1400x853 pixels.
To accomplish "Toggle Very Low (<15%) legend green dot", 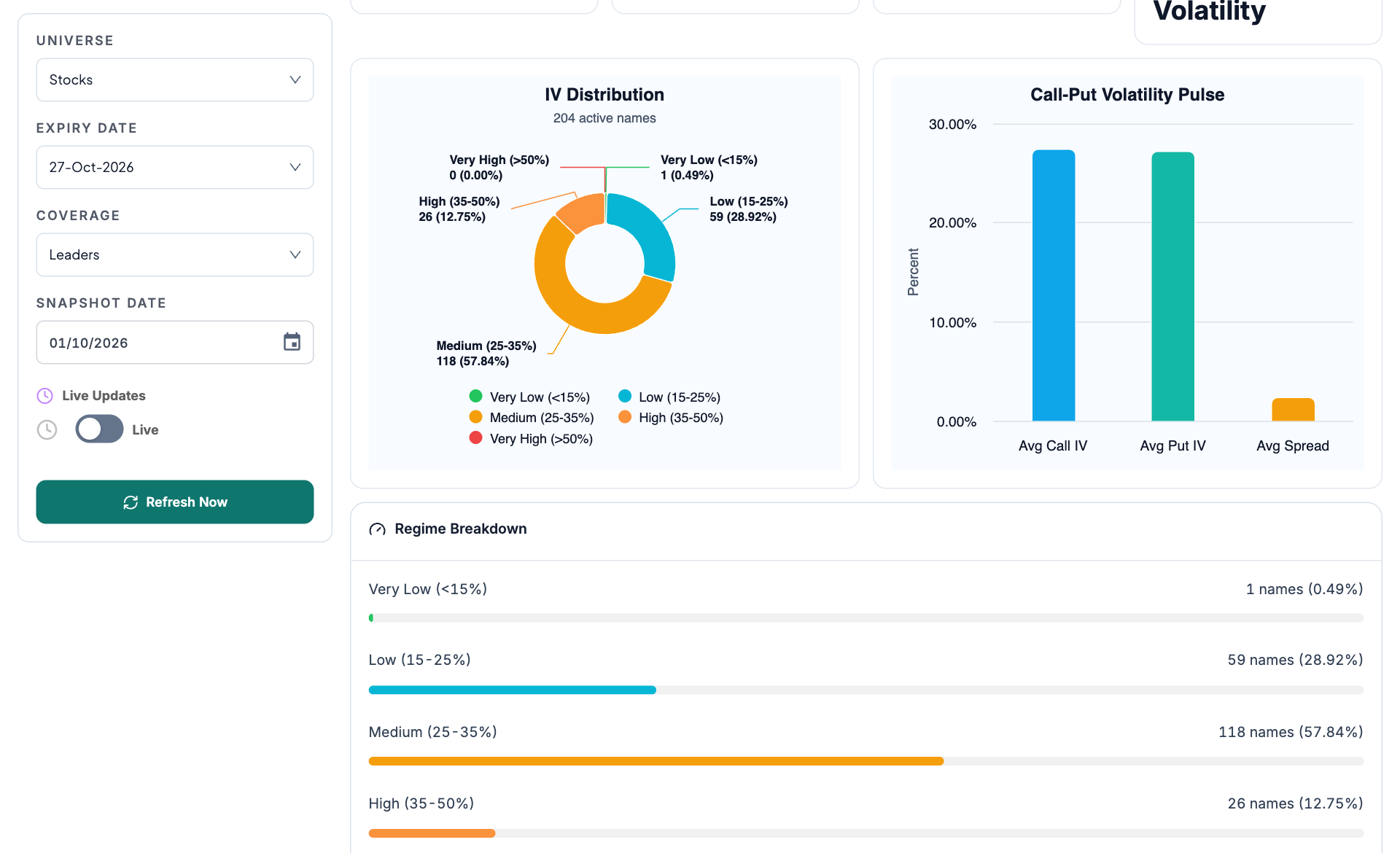I will (475, 396).
